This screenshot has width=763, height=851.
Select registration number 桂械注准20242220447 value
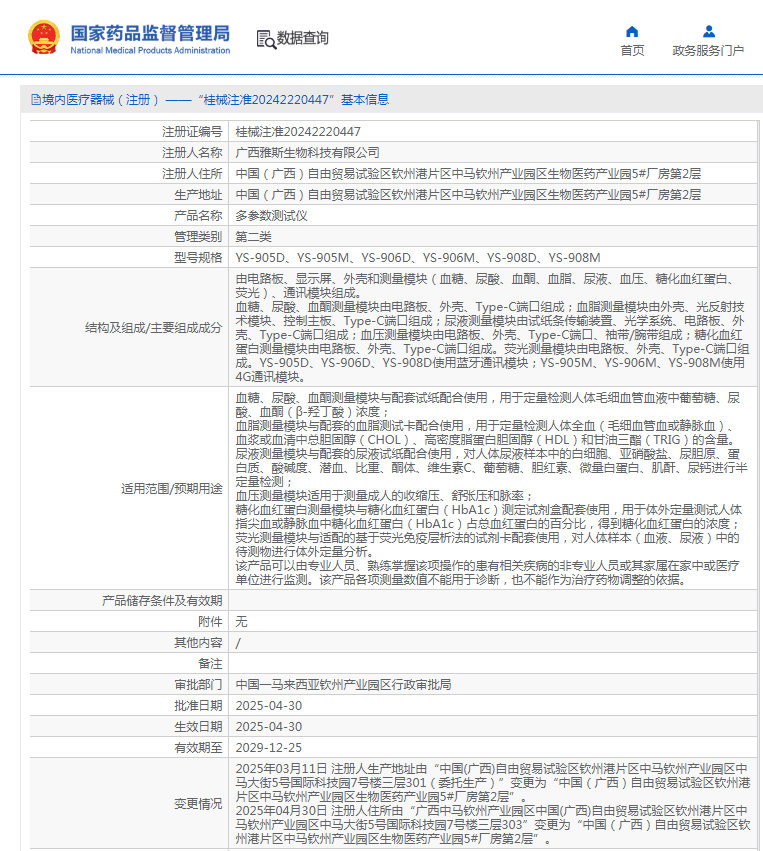tap(298, 132)
